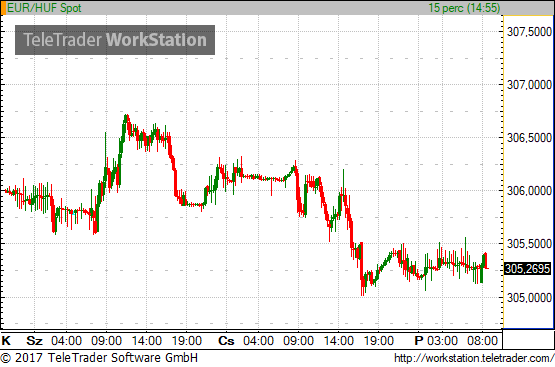
Task: Click the Cs day marker on time axis
Action: point(226,341)
